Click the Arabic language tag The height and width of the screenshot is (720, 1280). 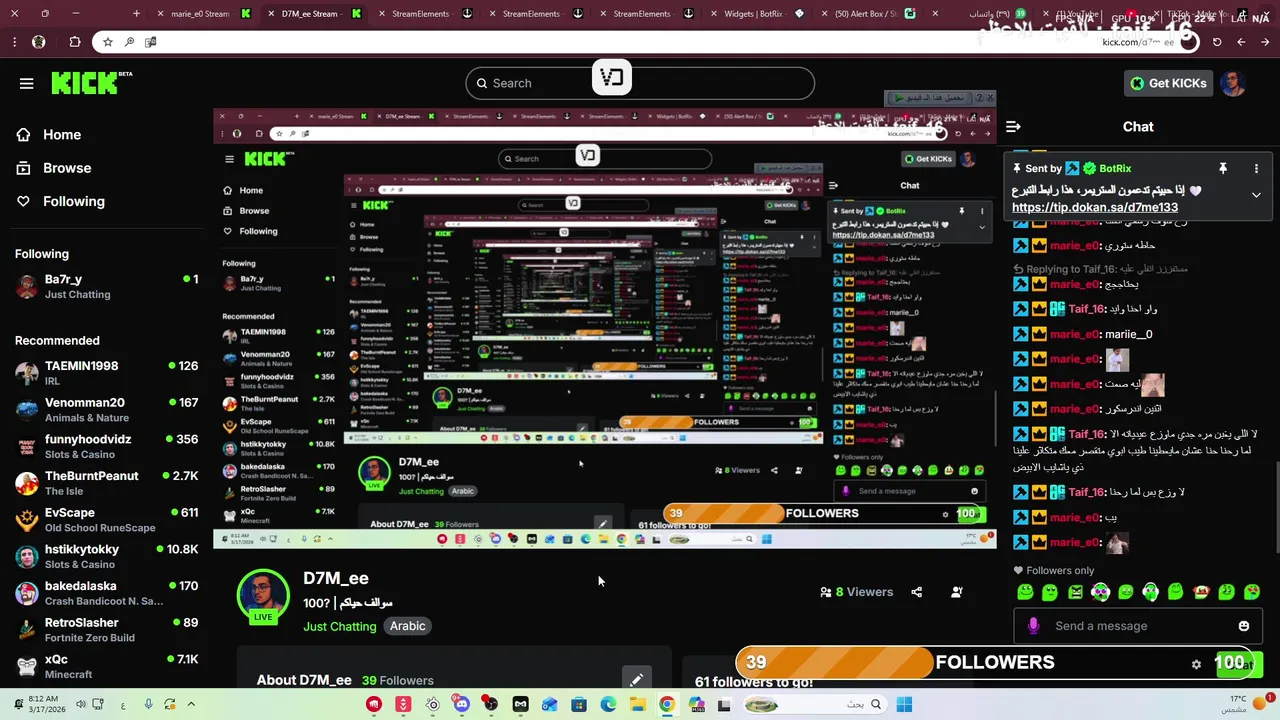(x=407, y=626)
